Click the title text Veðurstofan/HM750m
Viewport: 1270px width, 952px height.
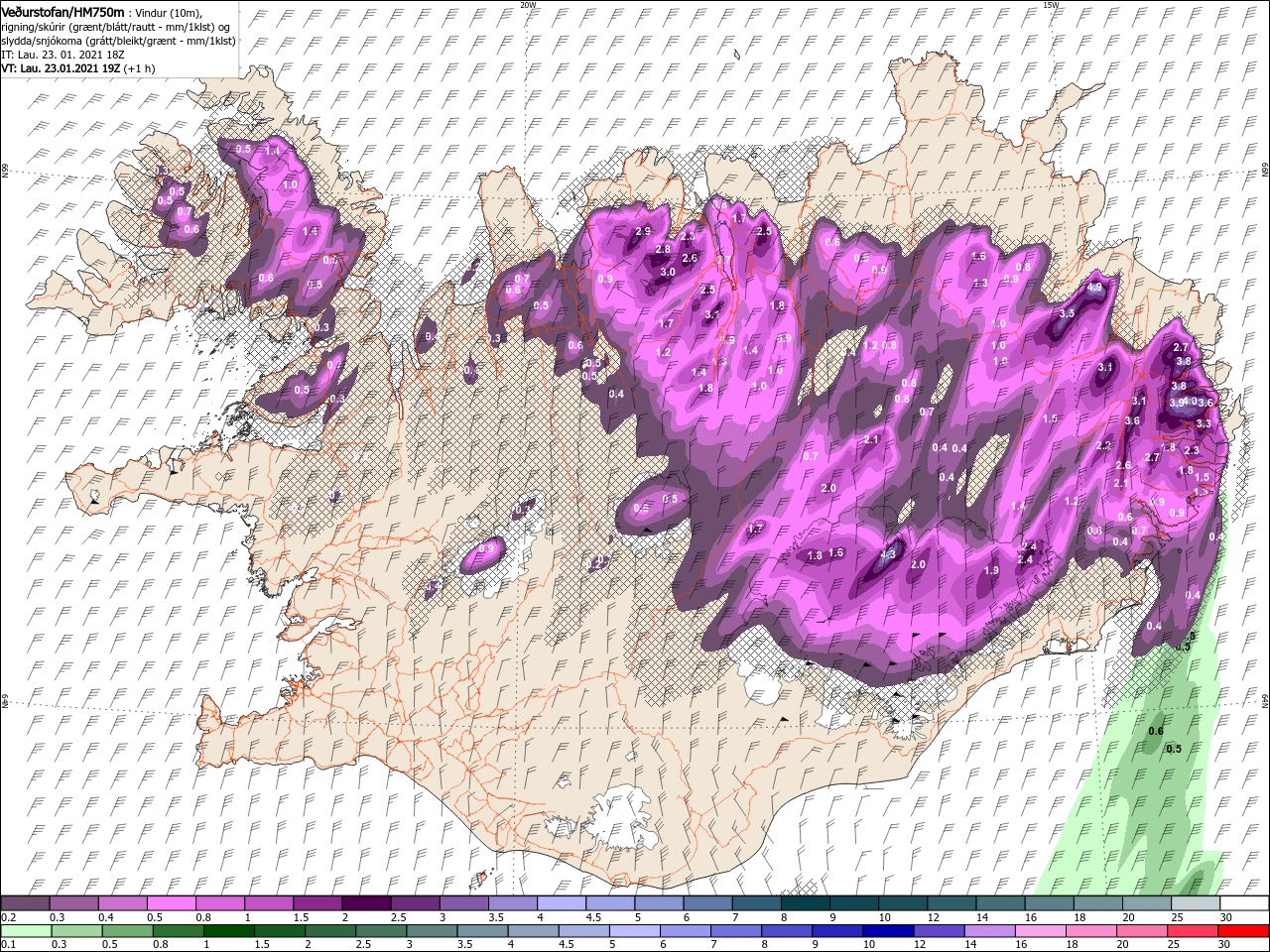63,11
